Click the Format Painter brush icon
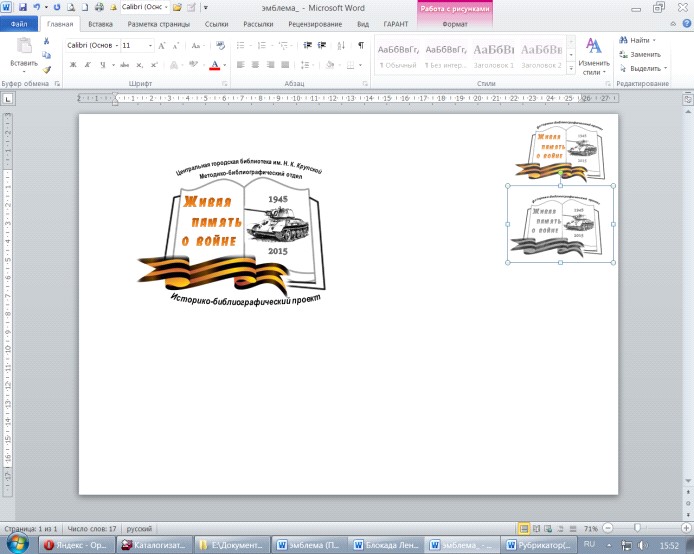Image resolution: width=694 pixels, height=554 pixels. click(x=46, y=69)
